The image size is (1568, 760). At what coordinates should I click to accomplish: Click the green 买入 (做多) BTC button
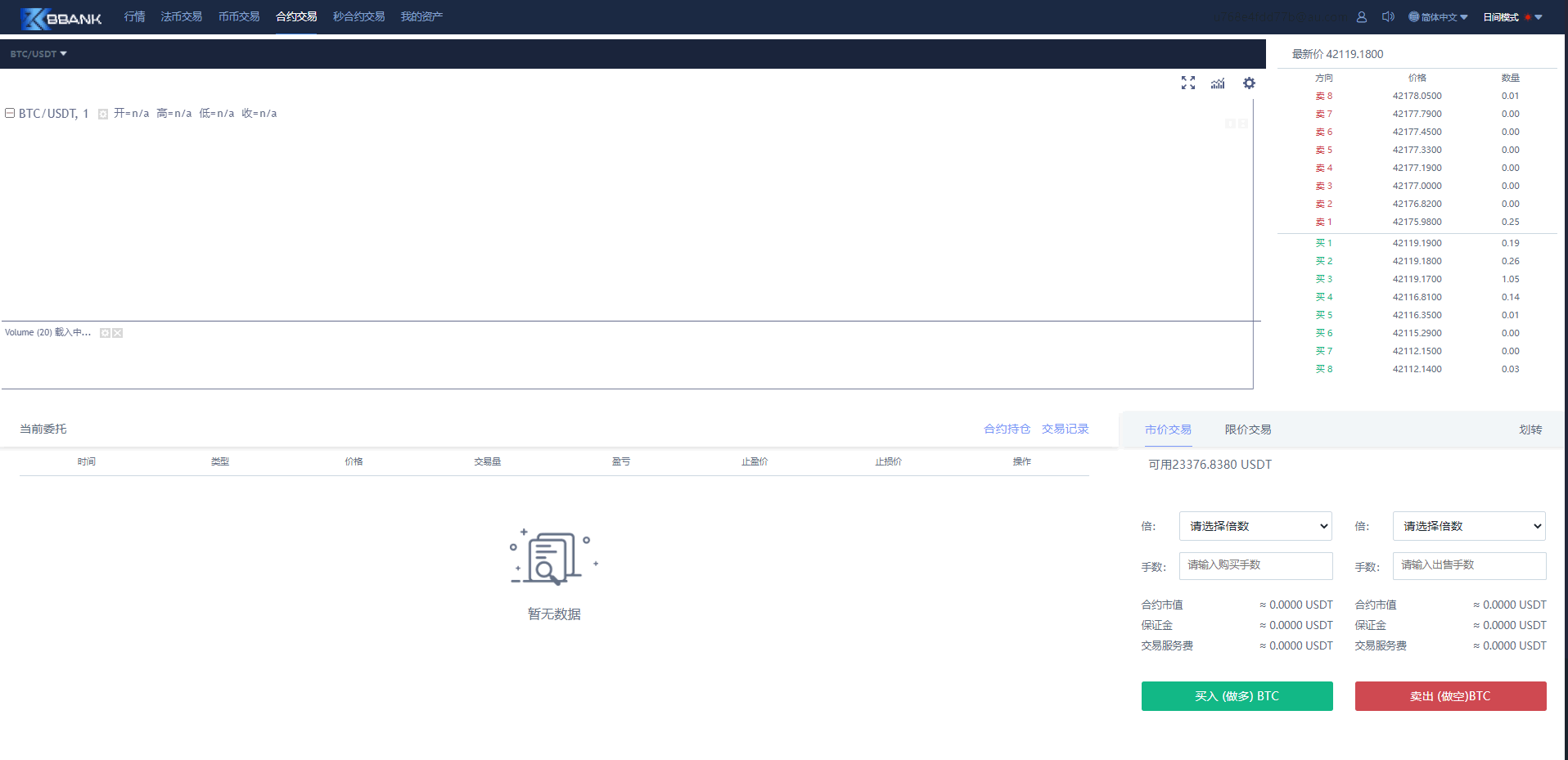tap(1237, 696)
